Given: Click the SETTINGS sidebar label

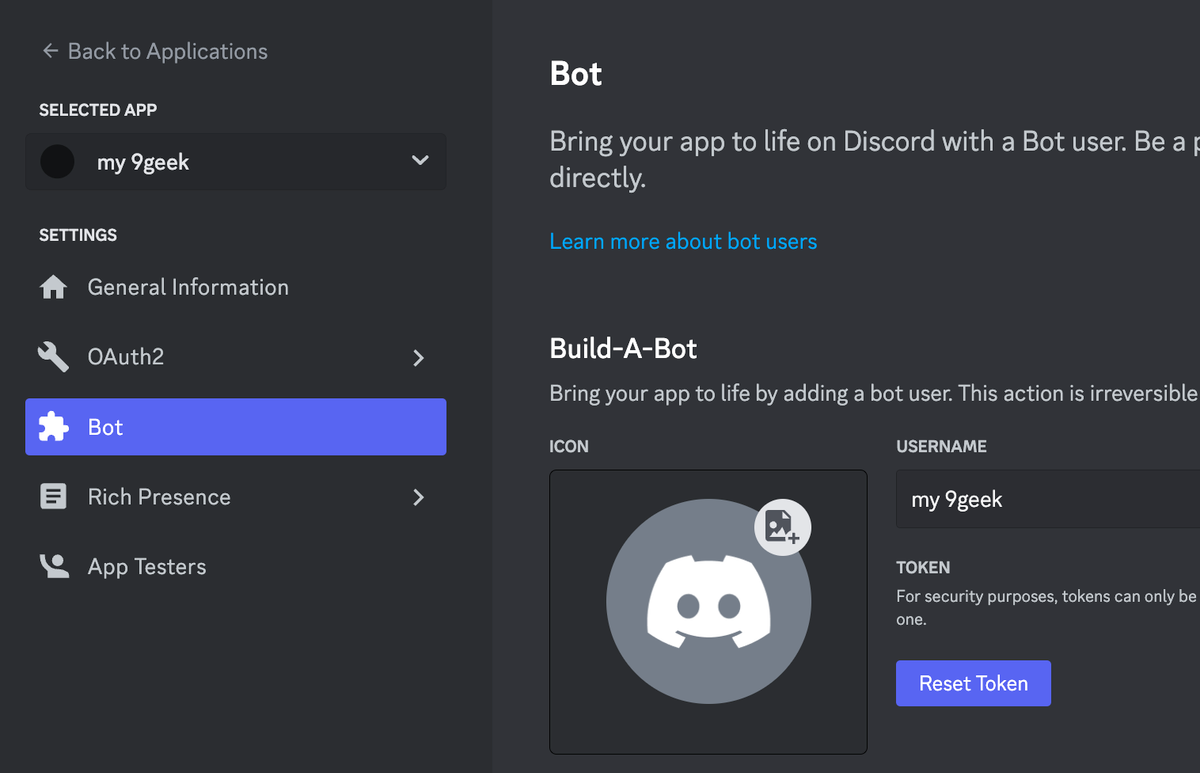Looking at the screenshot, I should [x=78, y=235].
